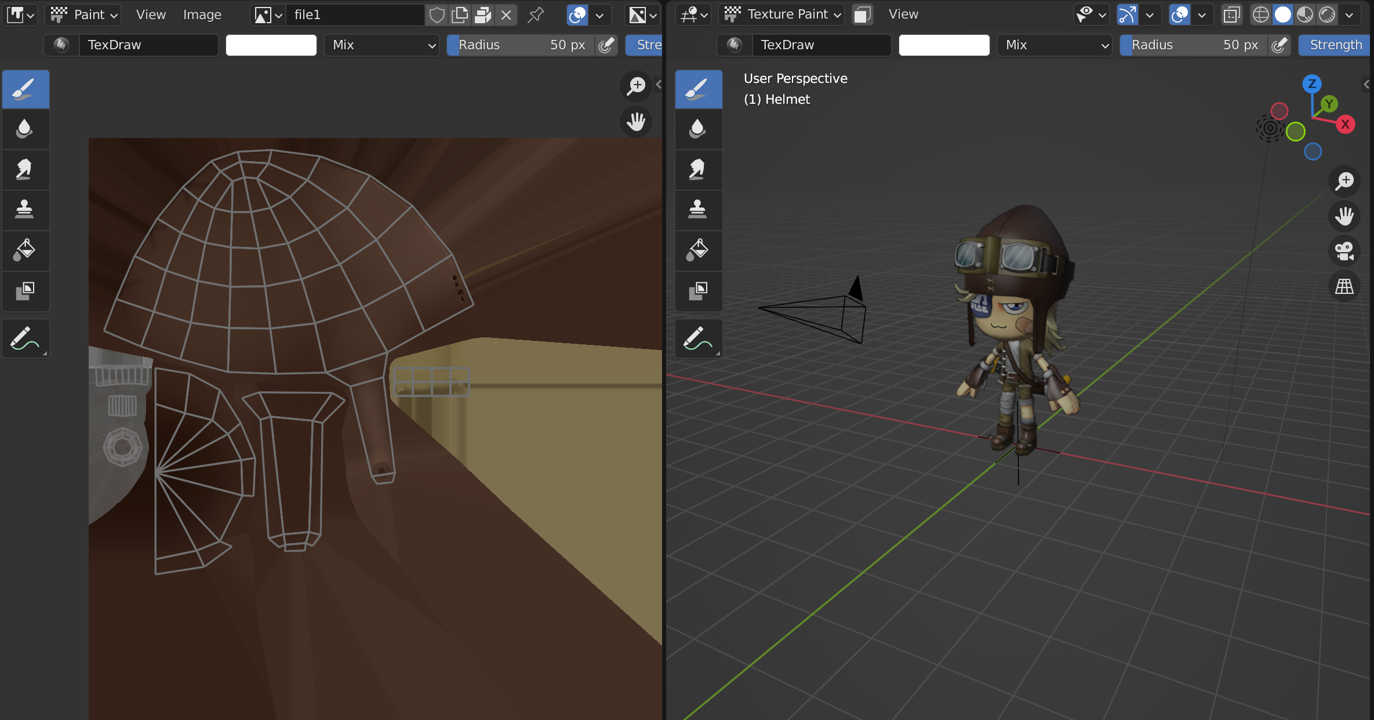Image resolution: width=1374 pixels, height=720 pixels.
Task: Toggle X-ray display in the 3D viewport header
Action: [x=1232, y=15]
